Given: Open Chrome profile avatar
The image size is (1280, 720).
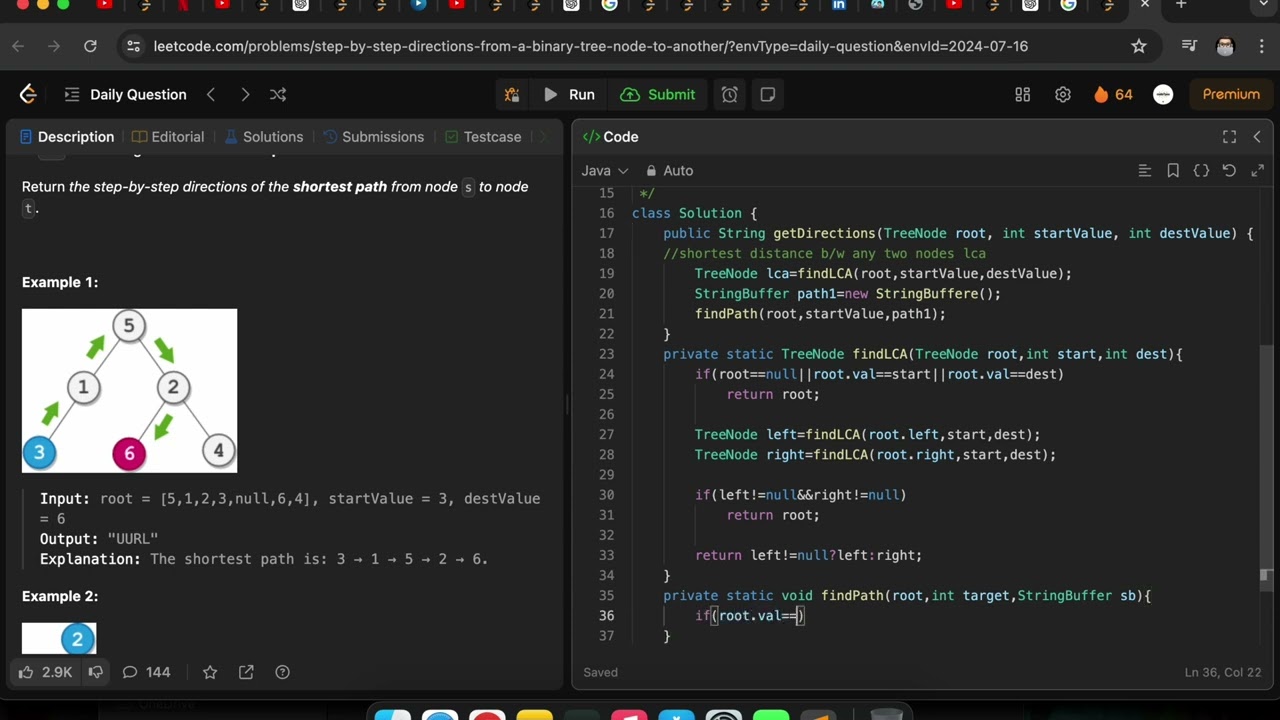Looking at the screenshot, I should (1225, 46).
